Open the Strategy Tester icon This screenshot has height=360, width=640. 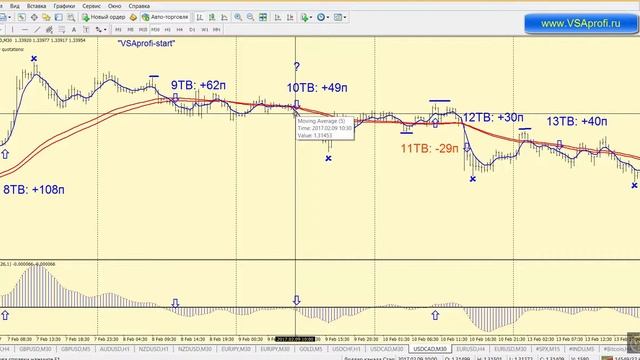[x=71, y=17]
